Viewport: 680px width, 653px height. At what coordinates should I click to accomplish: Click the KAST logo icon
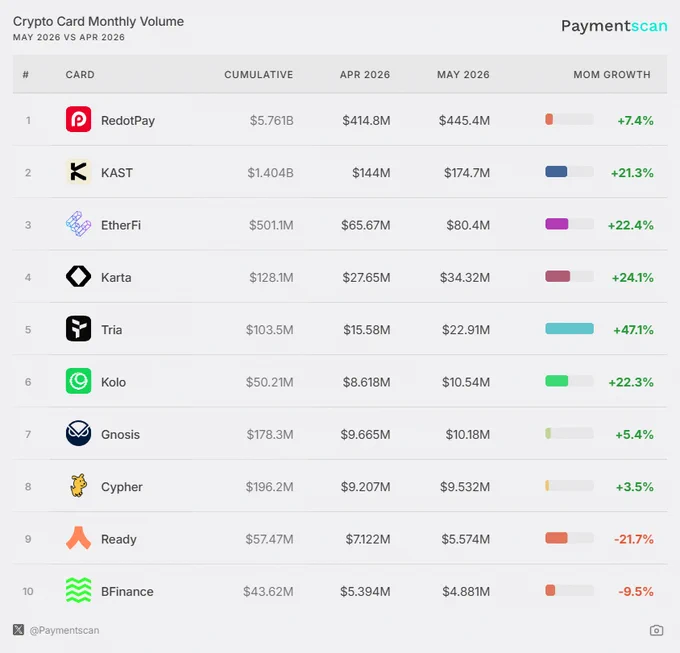tap(78, 172)
